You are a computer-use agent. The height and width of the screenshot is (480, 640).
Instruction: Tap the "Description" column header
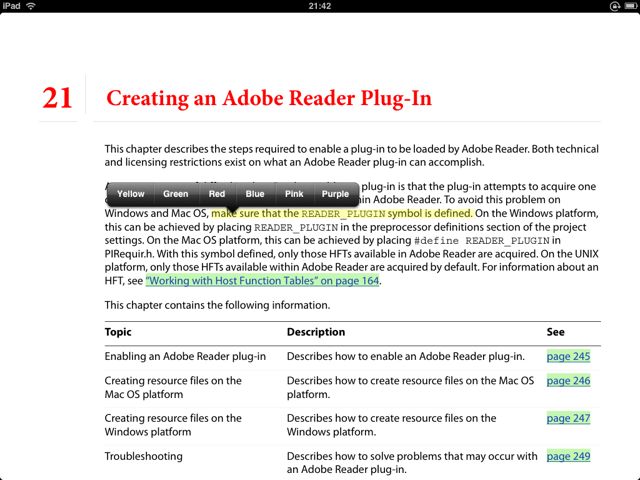pyautogui.click(x=316, y=332)
